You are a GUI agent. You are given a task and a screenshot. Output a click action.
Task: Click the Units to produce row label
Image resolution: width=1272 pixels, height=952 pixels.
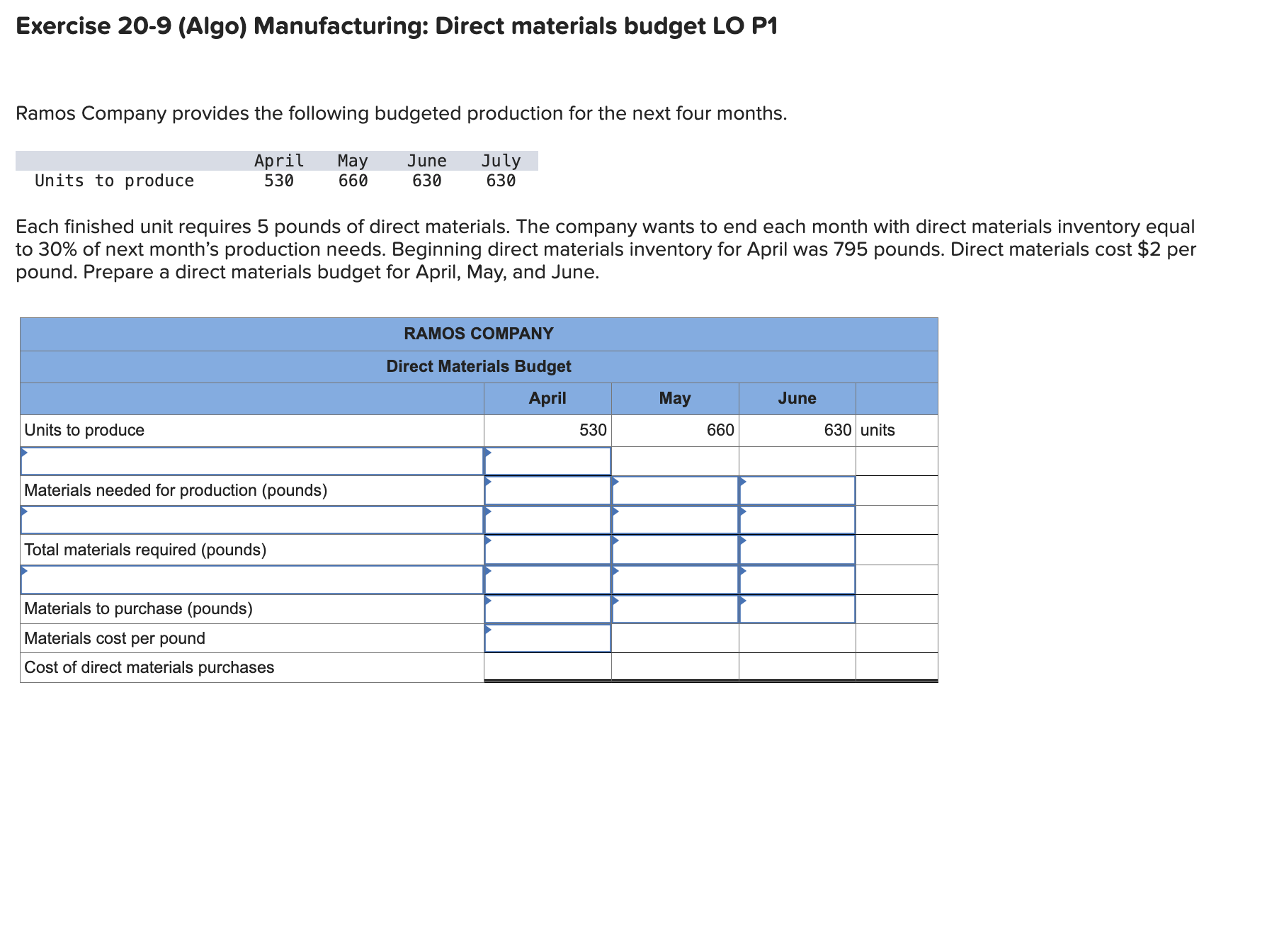point(85,430)
